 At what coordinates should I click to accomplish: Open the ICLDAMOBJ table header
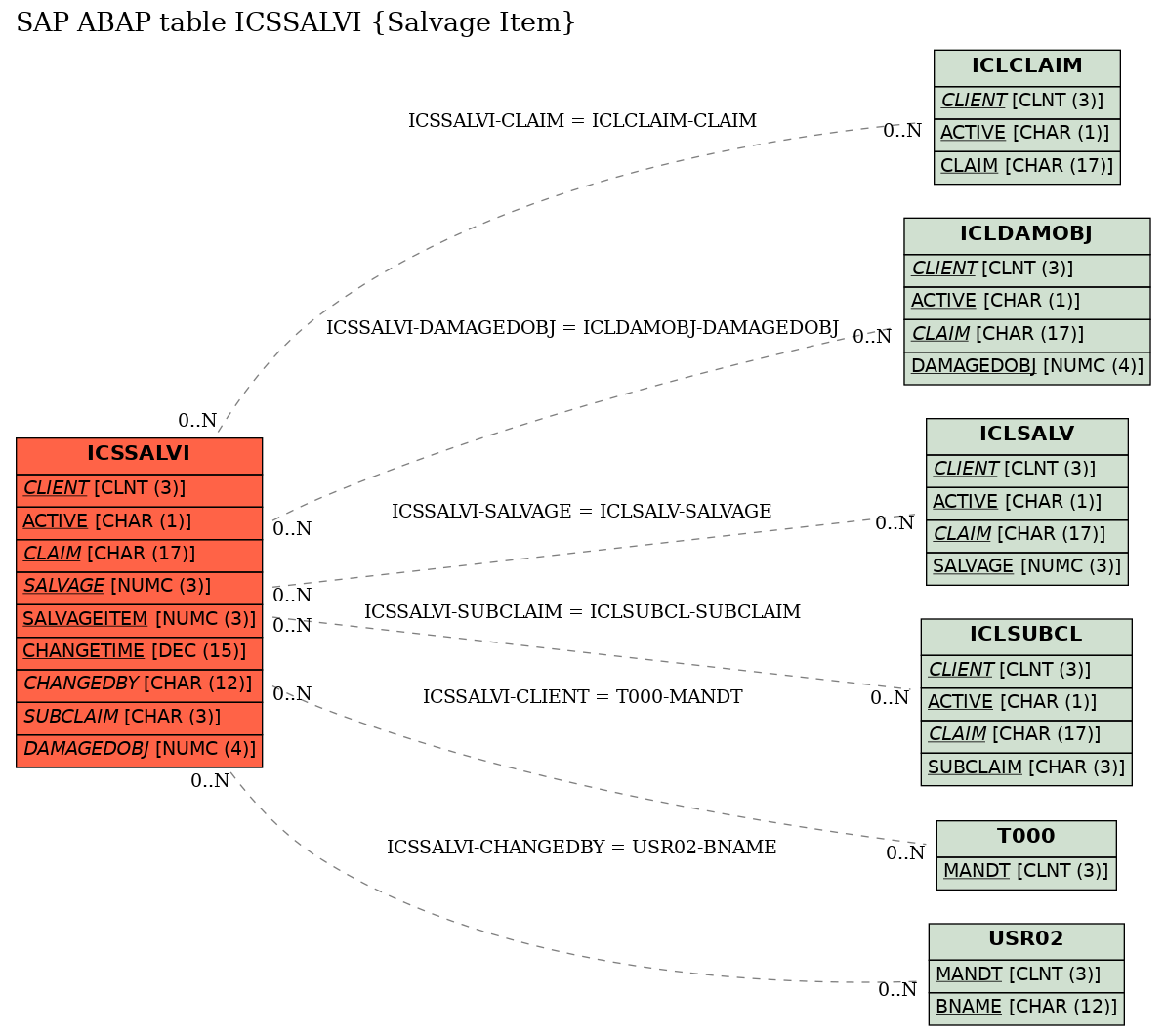pos(1026,234)
